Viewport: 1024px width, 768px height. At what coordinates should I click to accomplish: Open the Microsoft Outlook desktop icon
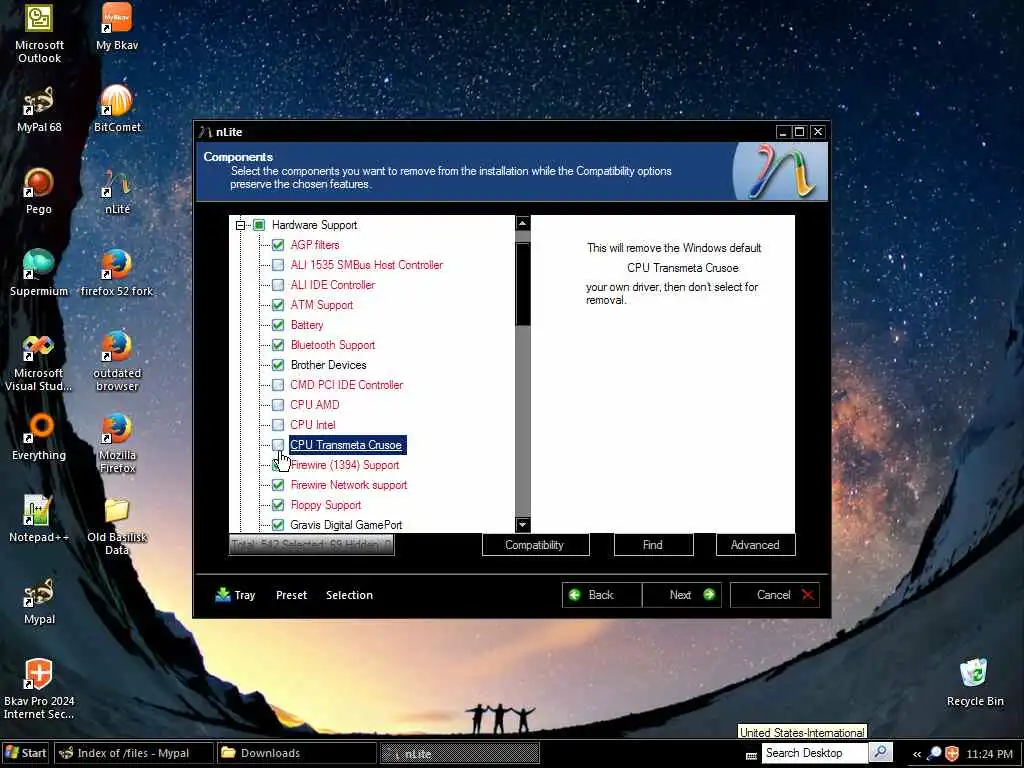click(39, 33)
